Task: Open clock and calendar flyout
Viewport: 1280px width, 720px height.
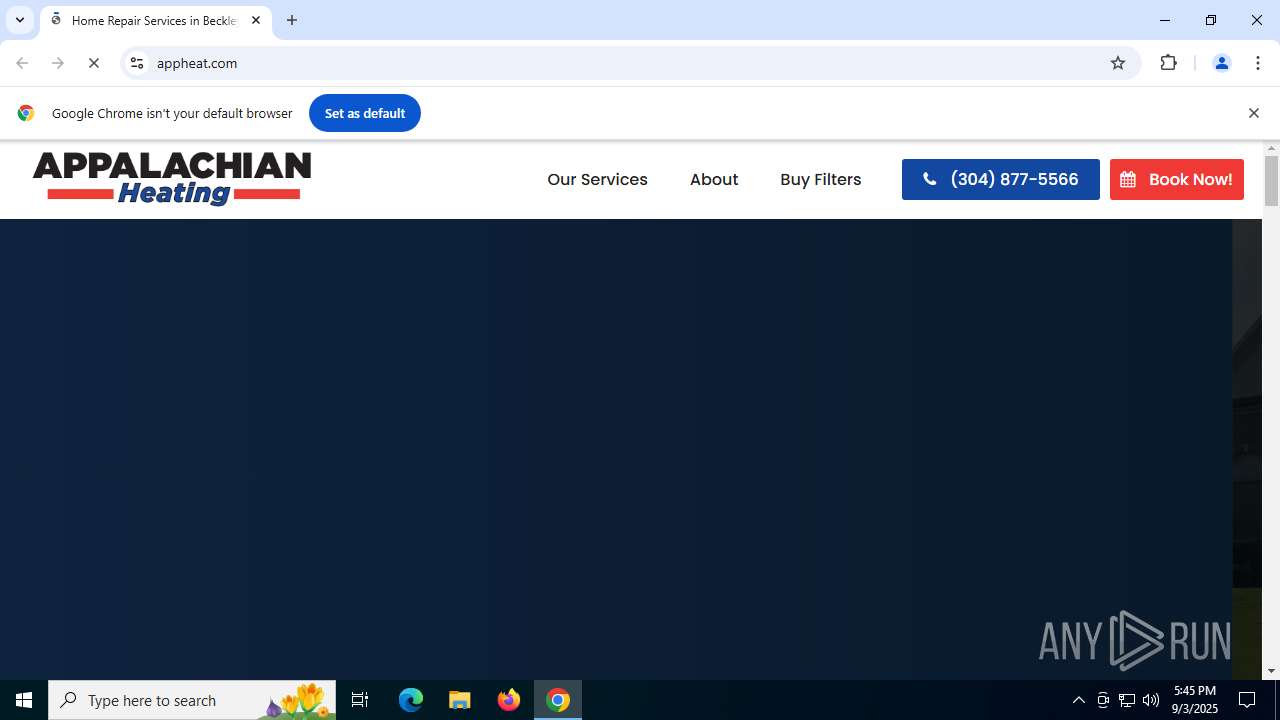Action: pos(1195,700)
